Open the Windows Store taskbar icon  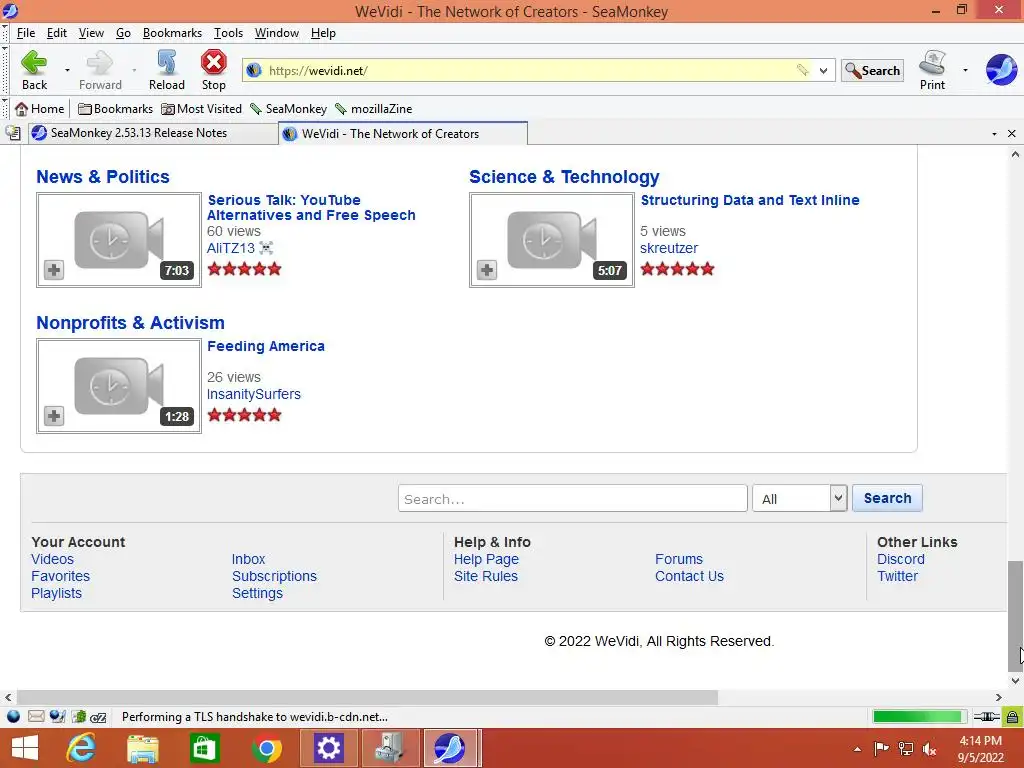pos(204,748)
